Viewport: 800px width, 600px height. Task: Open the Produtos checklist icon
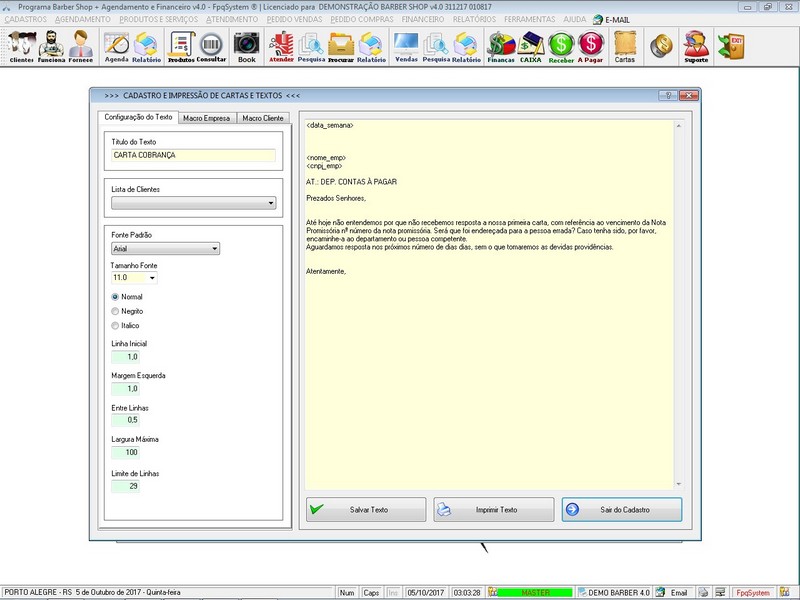[181, 47]
